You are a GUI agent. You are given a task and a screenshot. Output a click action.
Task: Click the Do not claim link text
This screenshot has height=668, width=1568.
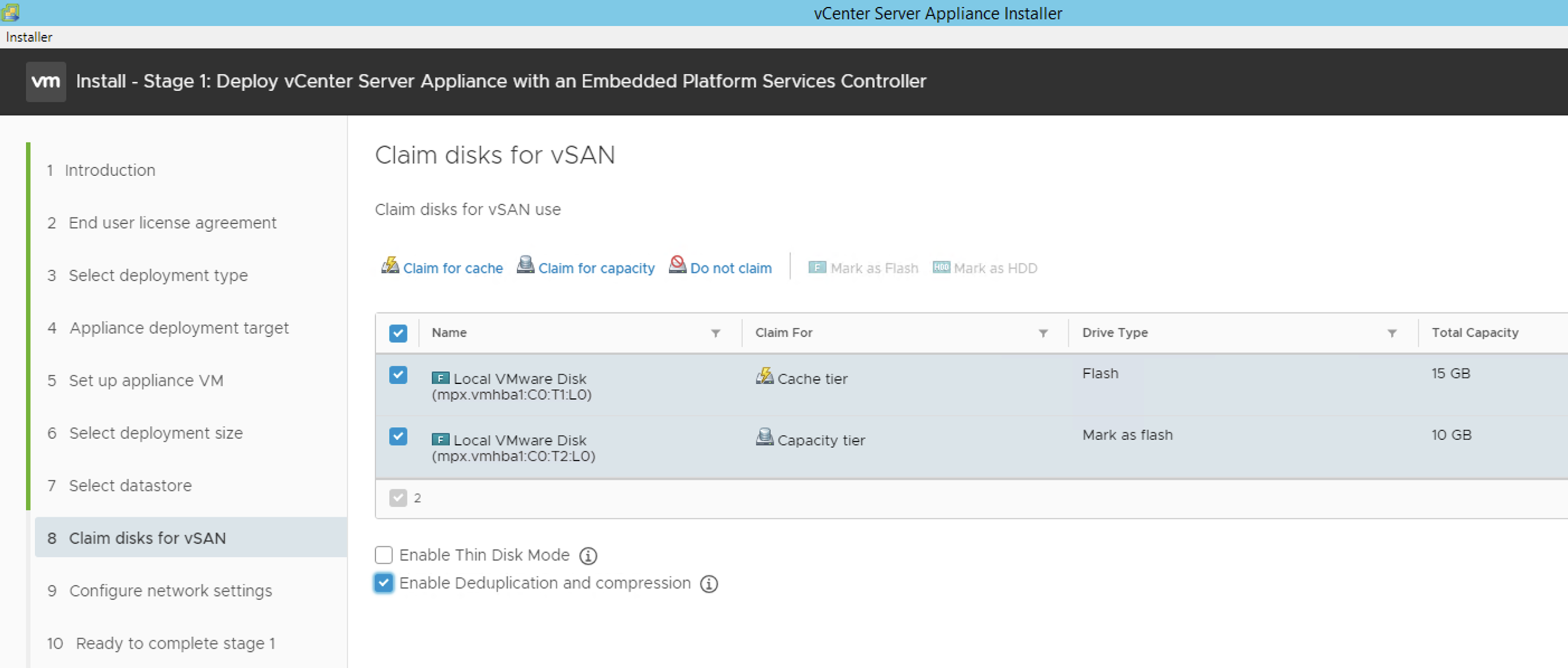(x=731, y=268)
